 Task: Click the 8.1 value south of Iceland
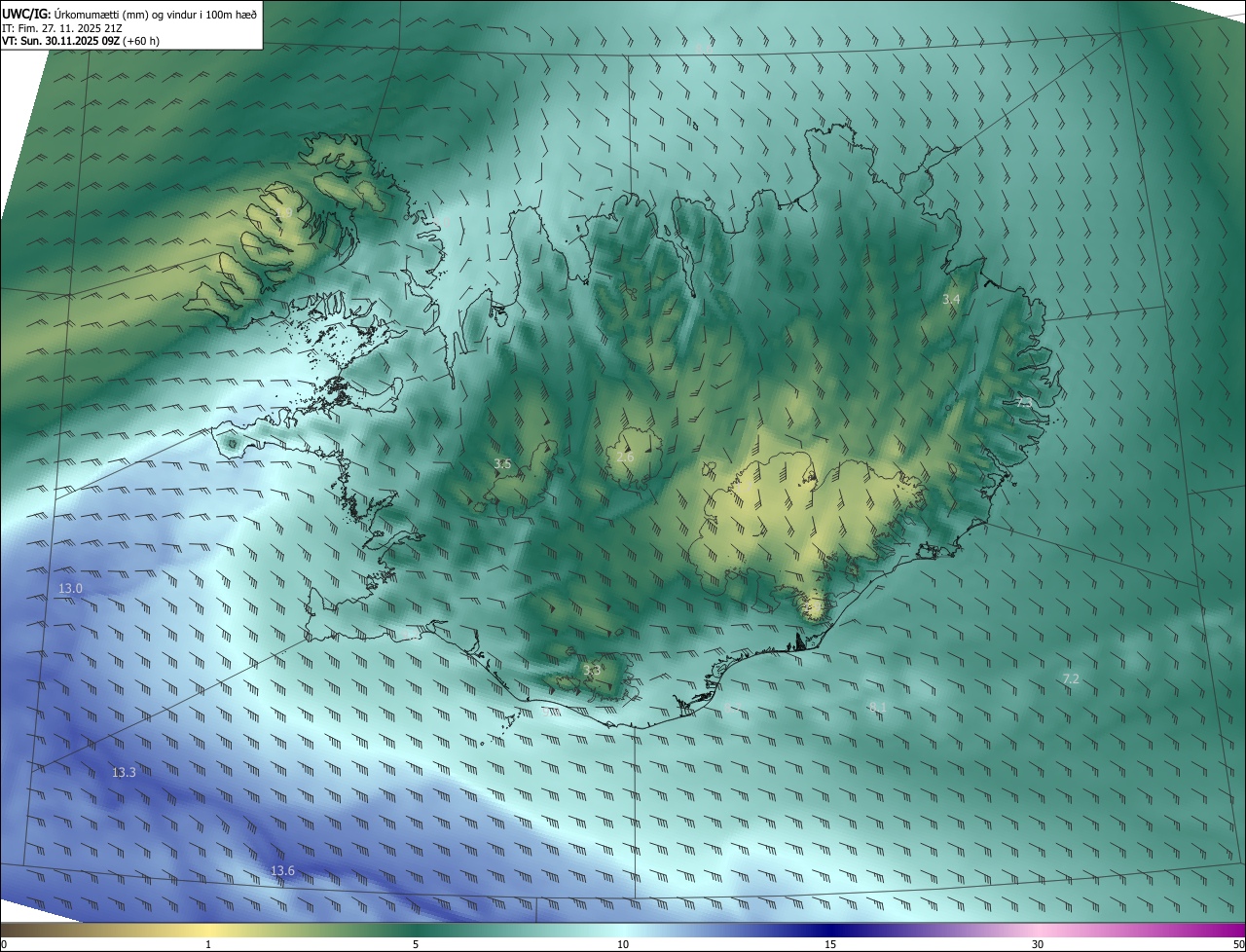(x=877, y=708)
